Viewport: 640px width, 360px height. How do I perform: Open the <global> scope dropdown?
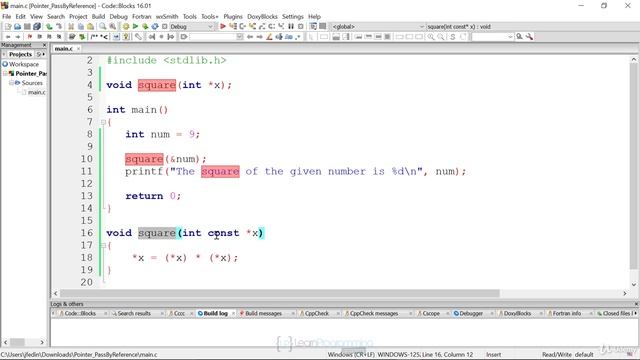click(x=422, y=27)
